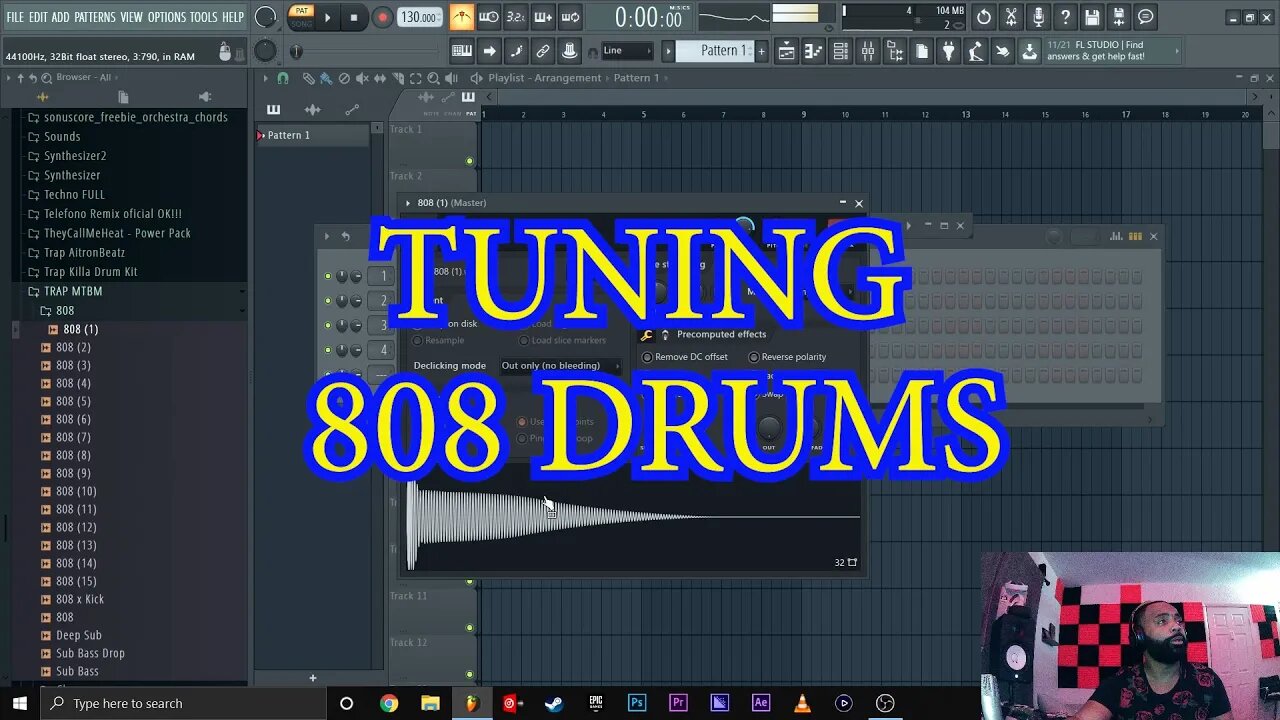This screenshot has width=1280, height=720.
Task: Mute channel 1 green LED
Action: coord(327,276)
